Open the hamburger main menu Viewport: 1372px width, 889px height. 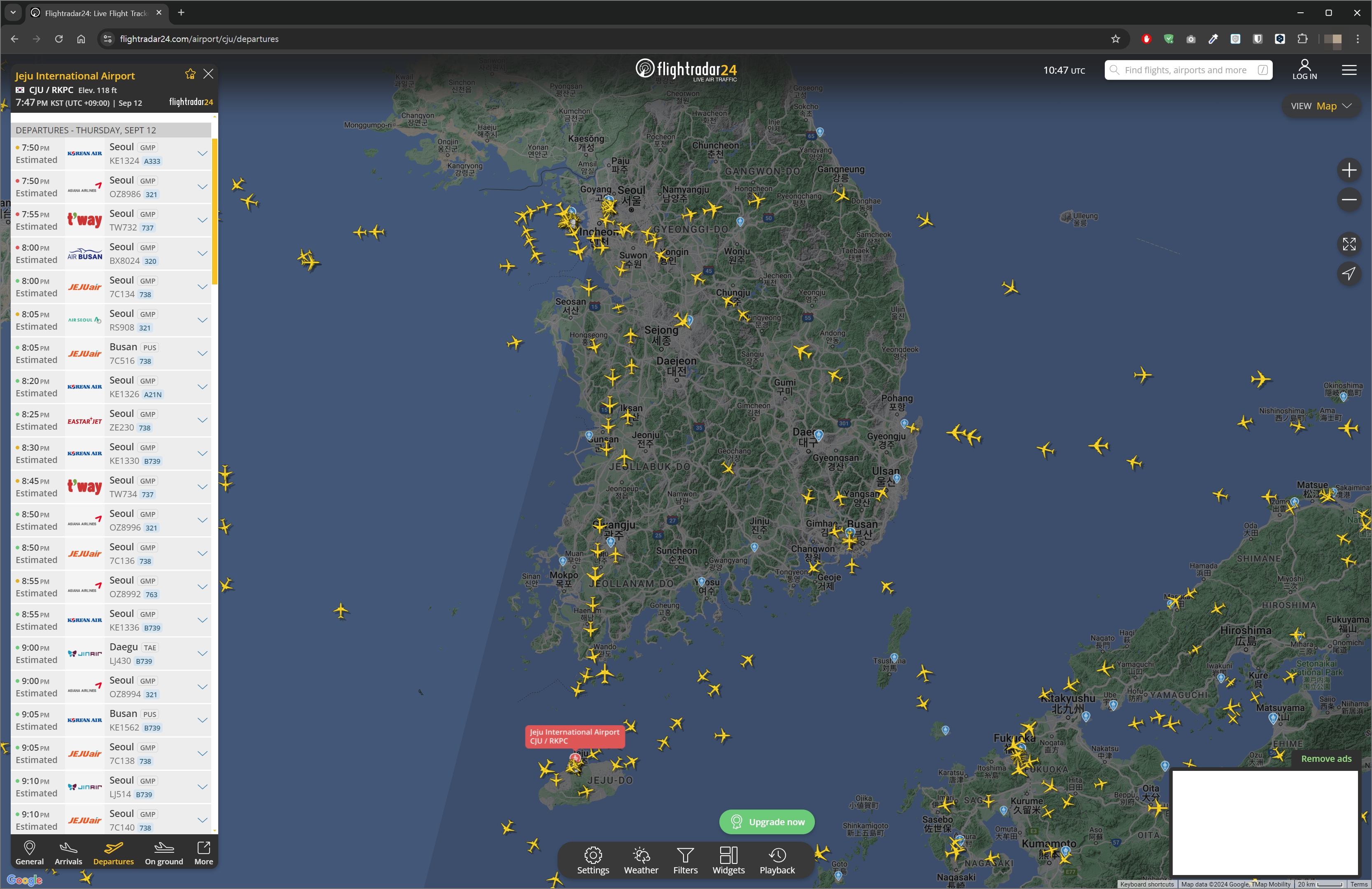pos(1349,70)
